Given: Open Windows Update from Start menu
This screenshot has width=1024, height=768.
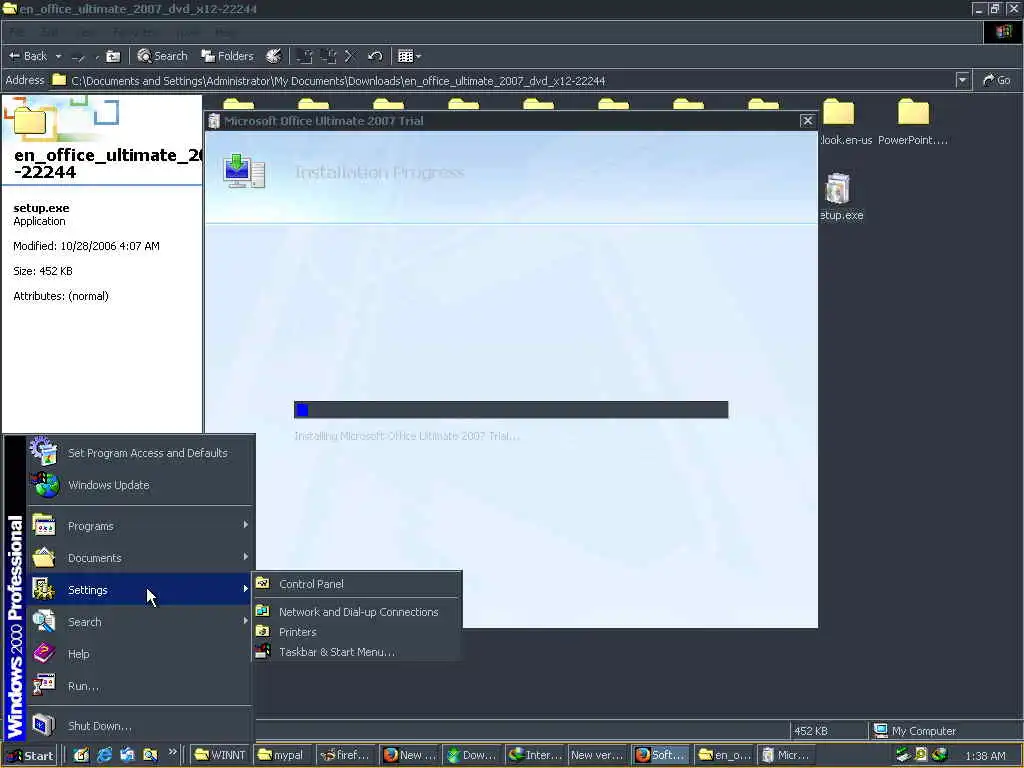Looking at the screenshot, I should point(140,485).
